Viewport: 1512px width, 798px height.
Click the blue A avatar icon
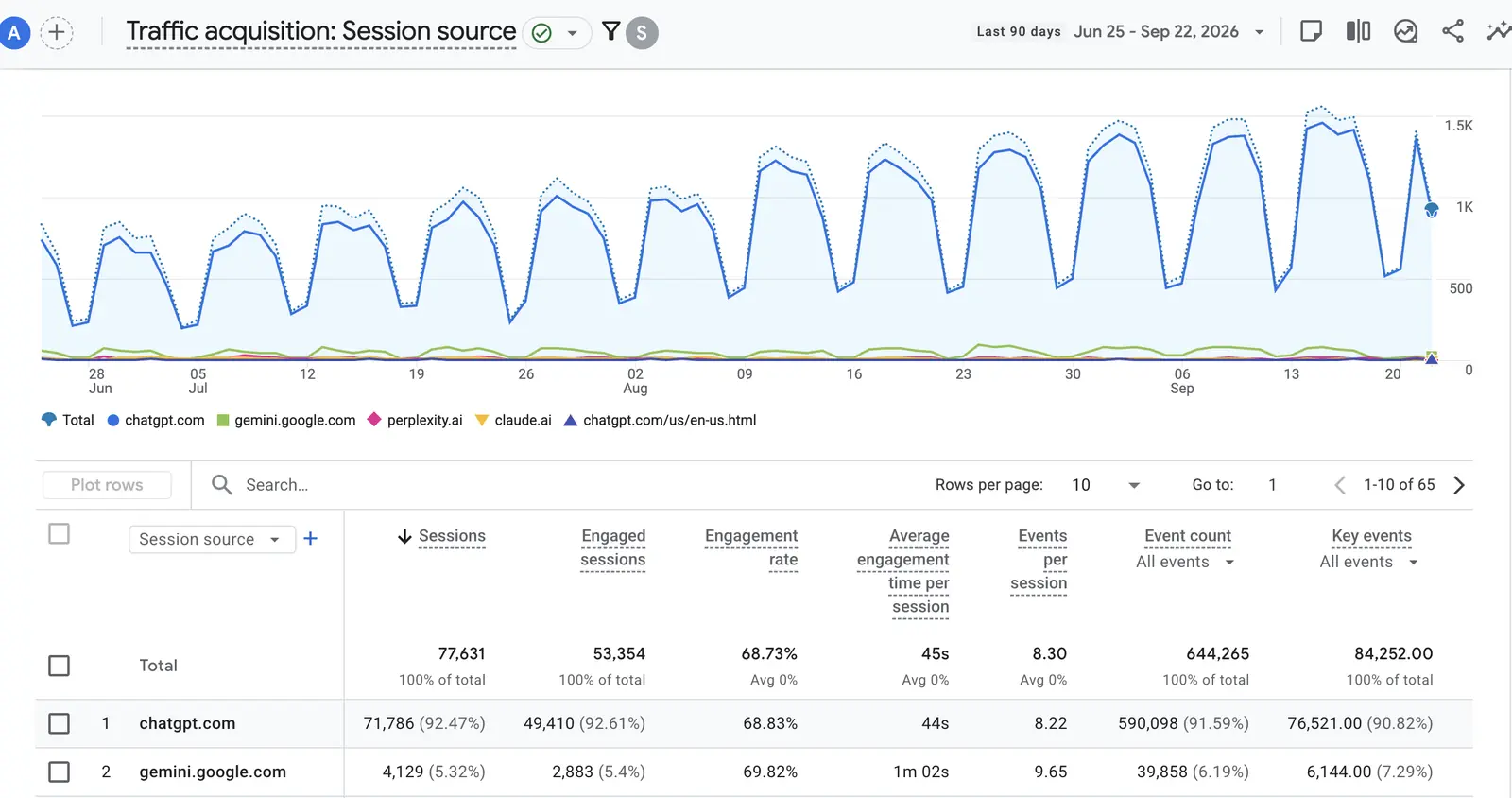(14, 33)
